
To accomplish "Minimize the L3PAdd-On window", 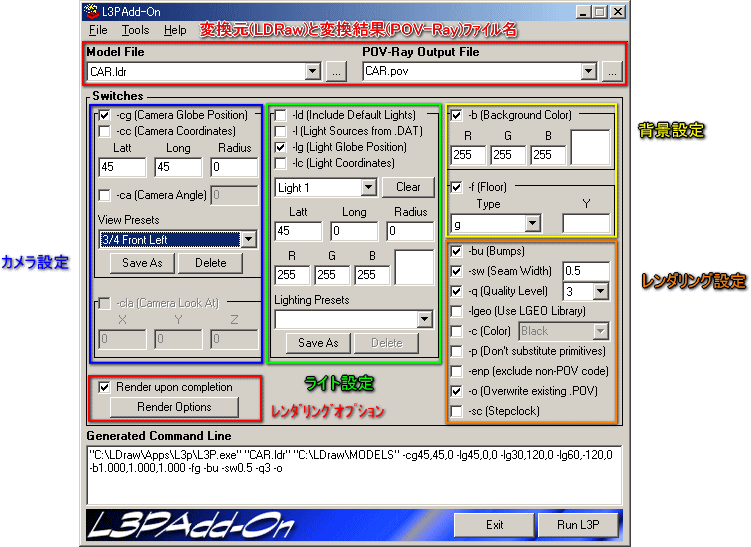I will [x=582, y=11].
